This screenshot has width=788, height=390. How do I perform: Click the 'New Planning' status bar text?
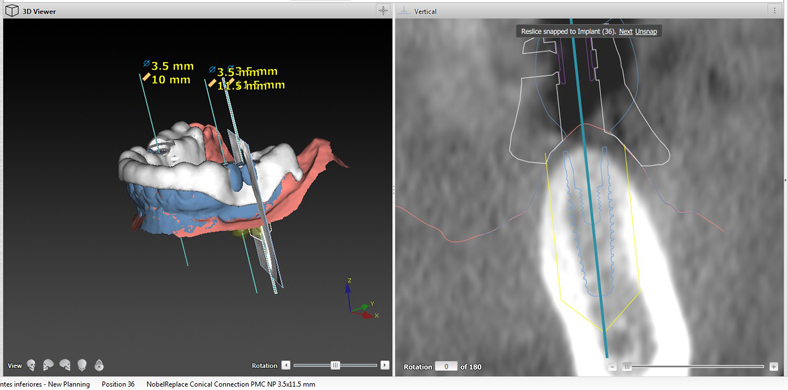click(x=68, y=384)
